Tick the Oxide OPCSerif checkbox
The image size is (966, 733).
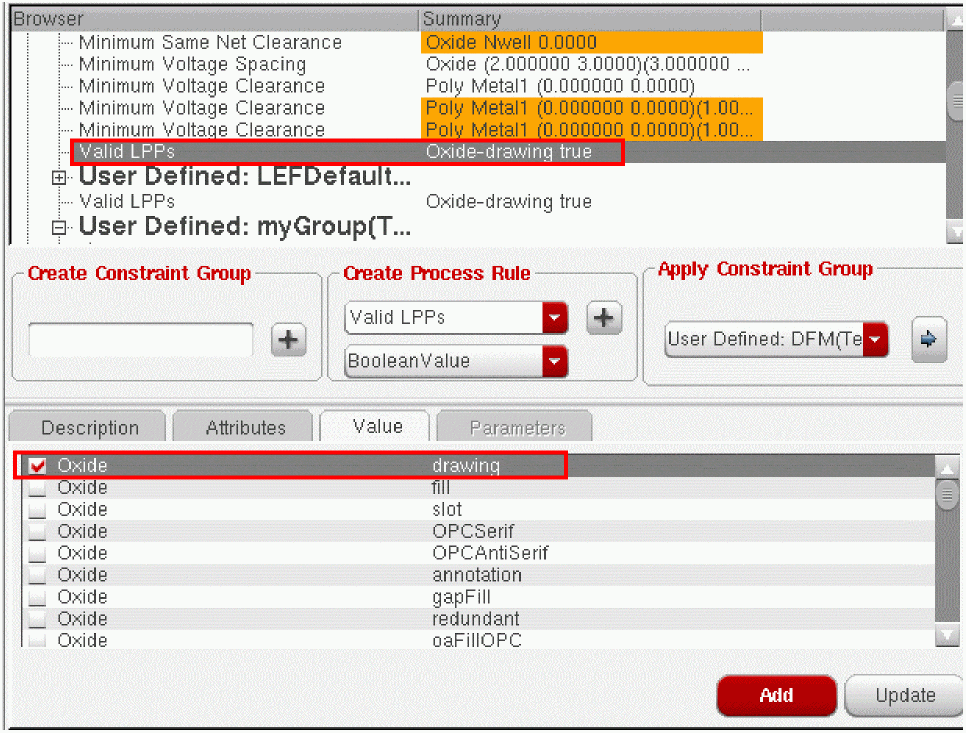(38, 532)
